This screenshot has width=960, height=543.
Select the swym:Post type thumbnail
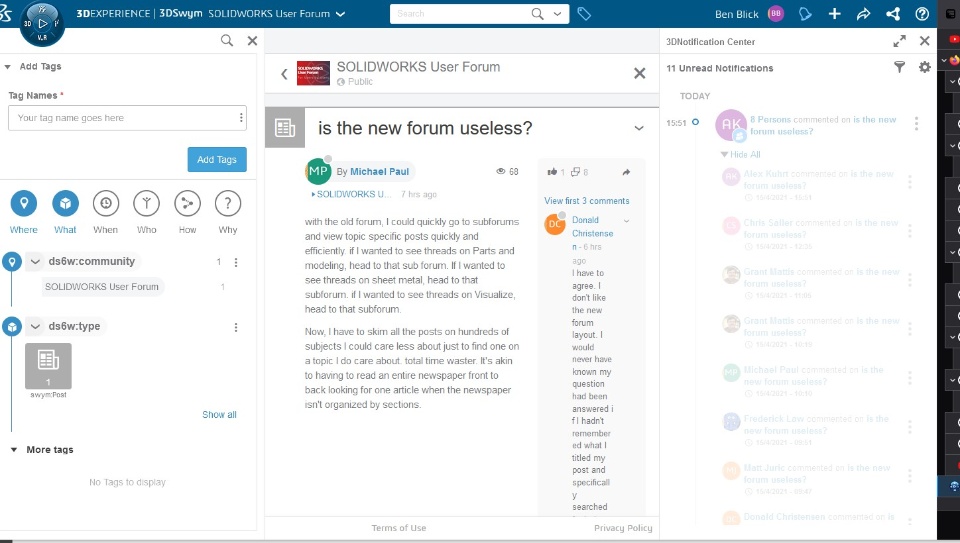(48, 366)
